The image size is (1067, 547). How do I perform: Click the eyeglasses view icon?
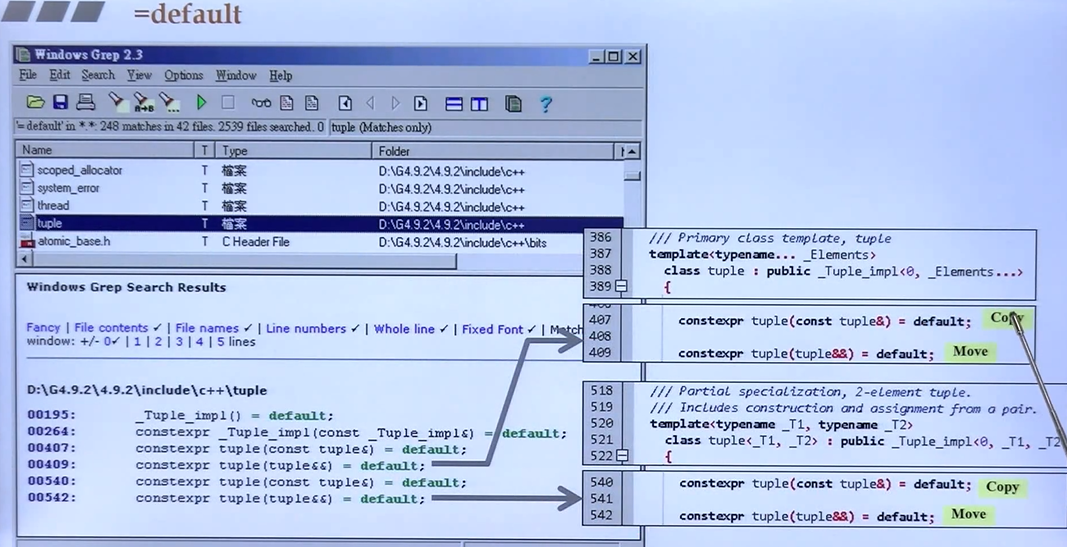[x=261, y=103]
